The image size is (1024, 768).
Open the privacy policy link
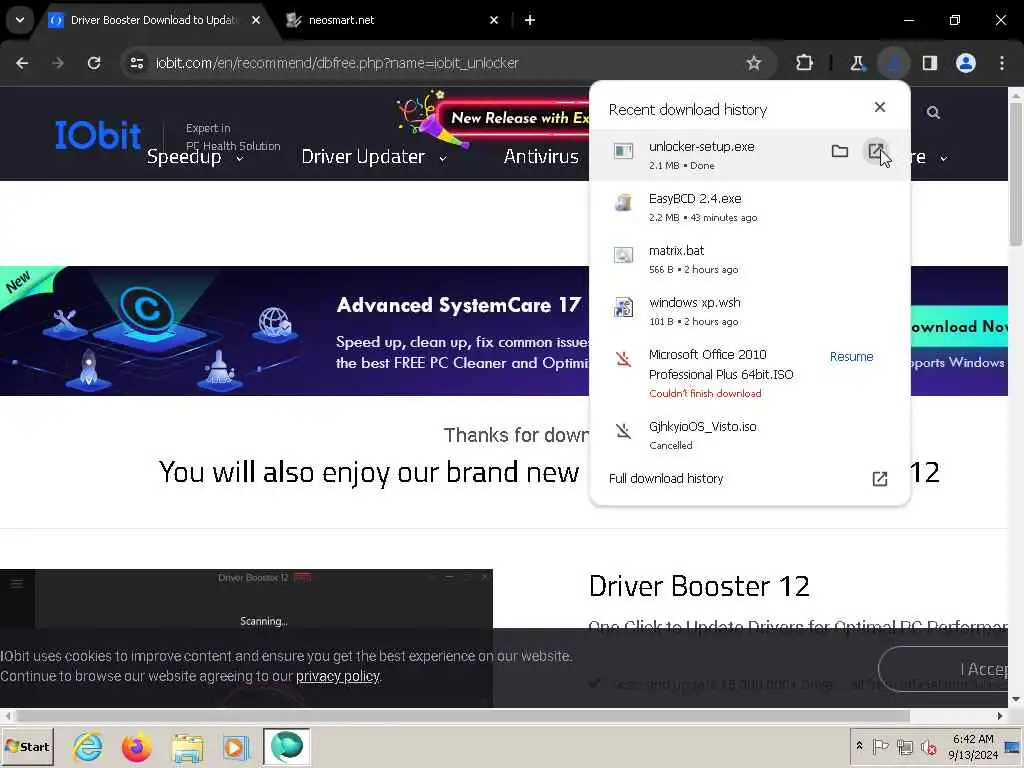[x=338, y=677]
